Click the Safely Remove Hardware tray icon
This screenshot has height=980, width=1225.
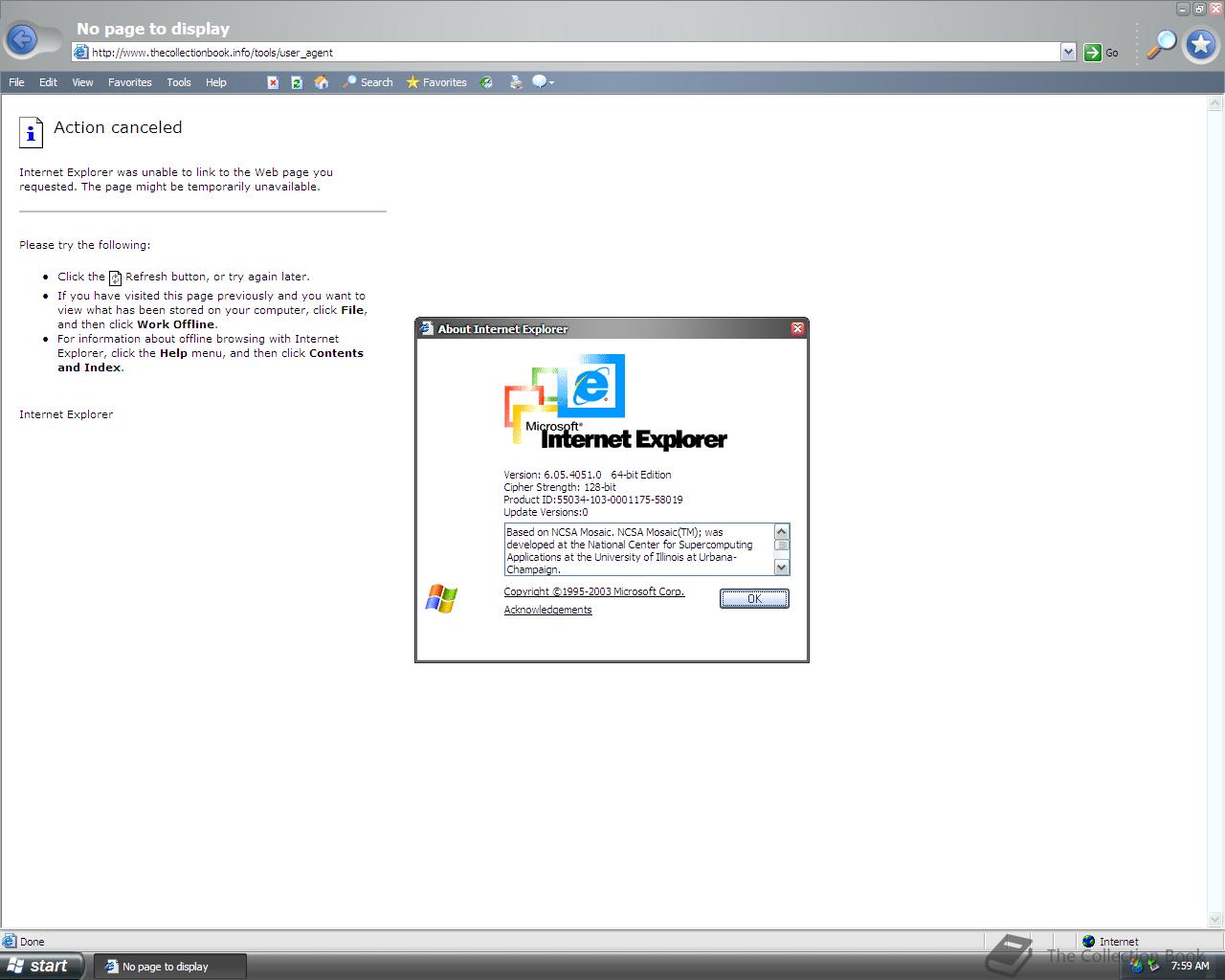pyautogui.click(x=1155, y=967)
